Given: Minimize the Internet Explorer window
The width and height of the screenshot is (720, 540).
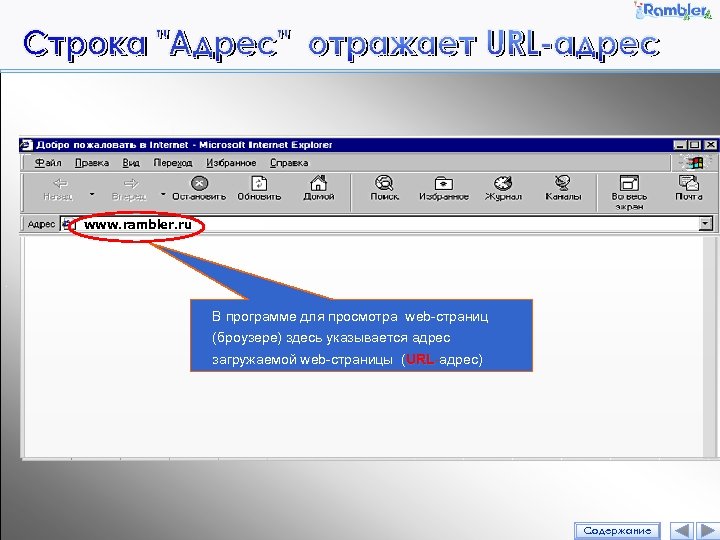Looking at the screenshot, I should [x=680, y=145].
